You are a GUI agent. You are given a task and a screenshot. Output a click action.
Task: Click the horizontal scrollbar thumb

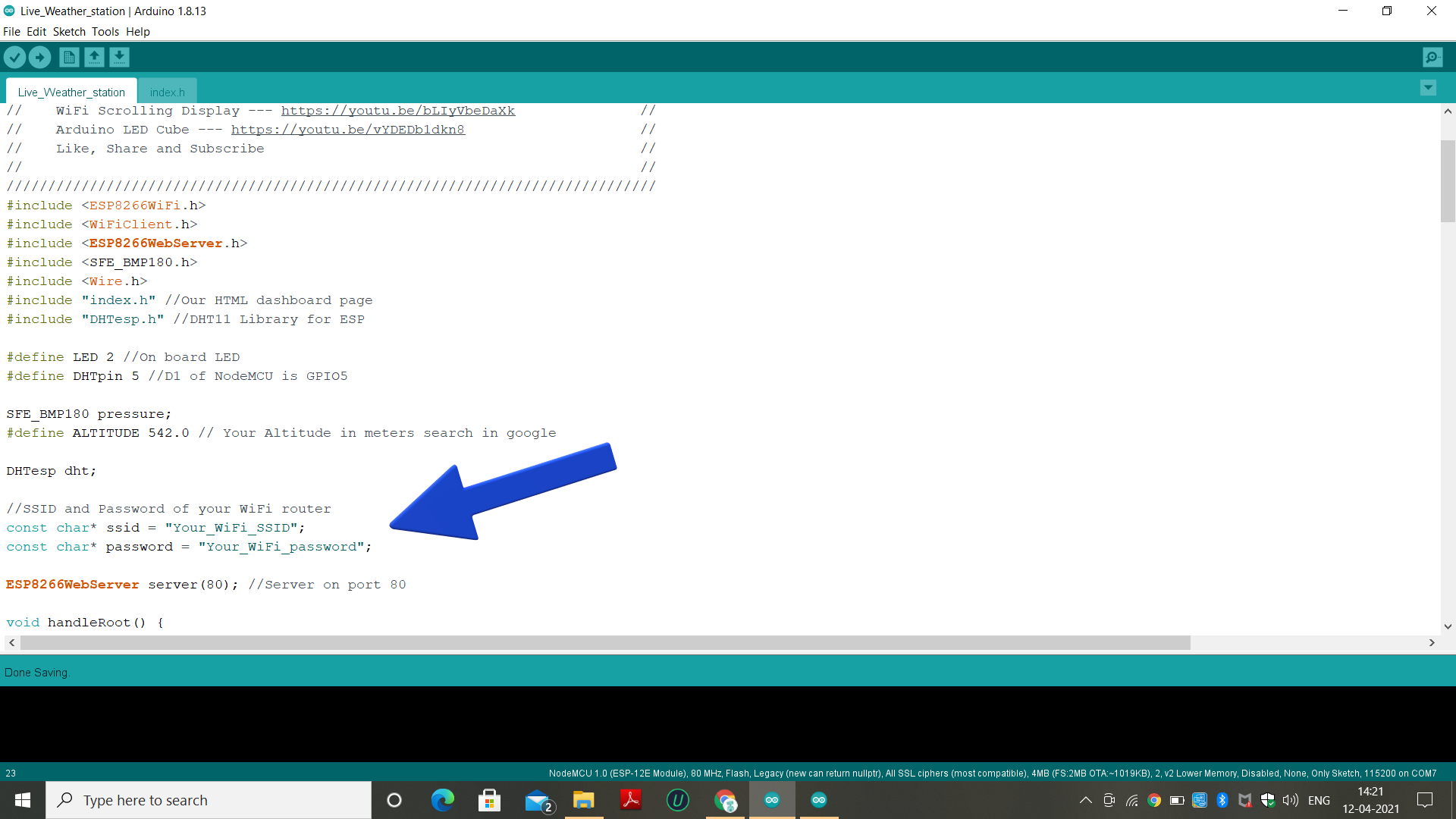pyautogui.click(x=605, y=643)
